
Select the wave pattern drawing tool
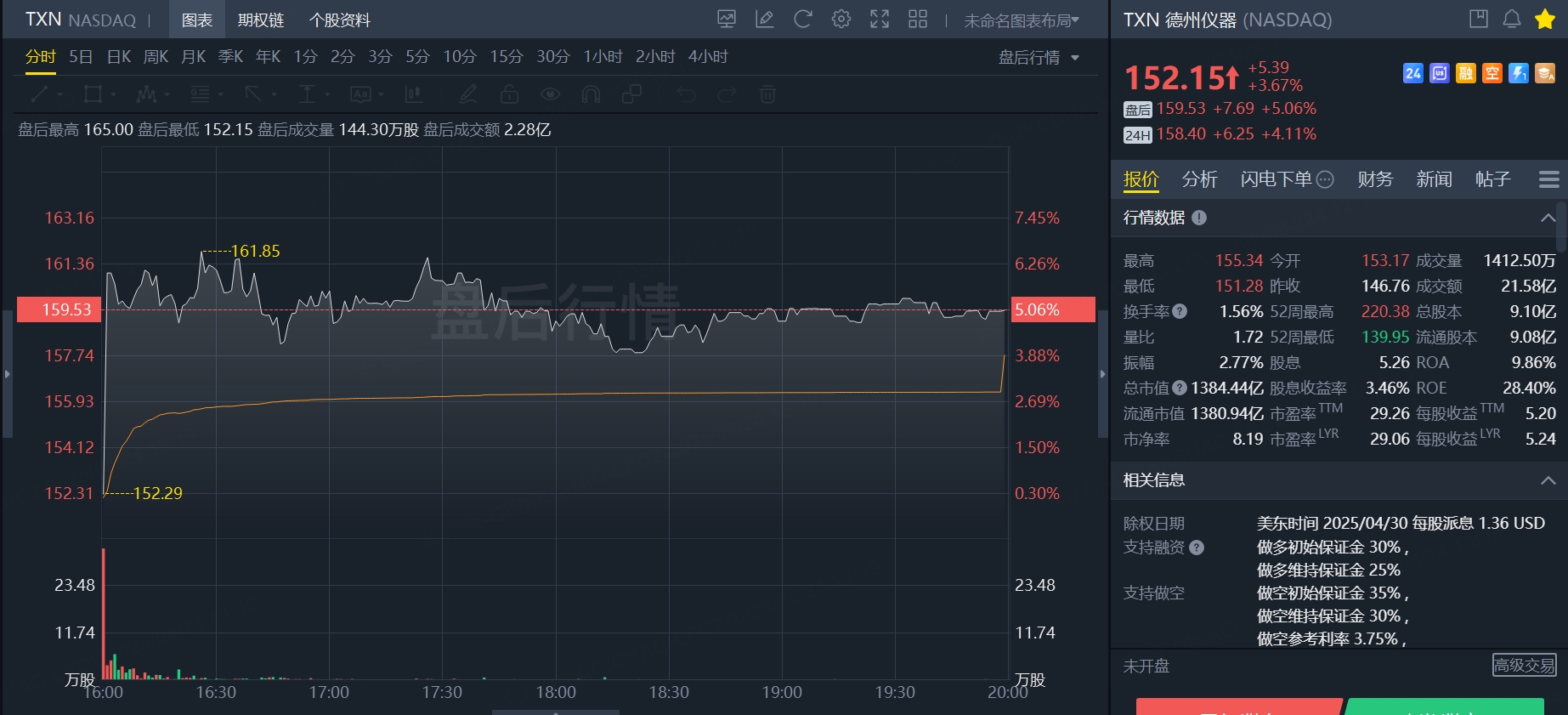point(146,94)
